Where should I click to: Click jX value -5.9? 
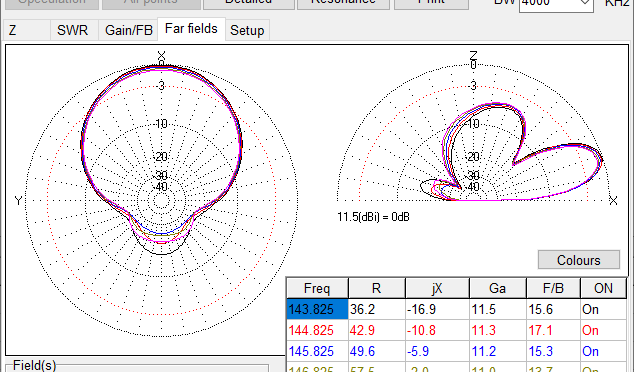[437, 351]
